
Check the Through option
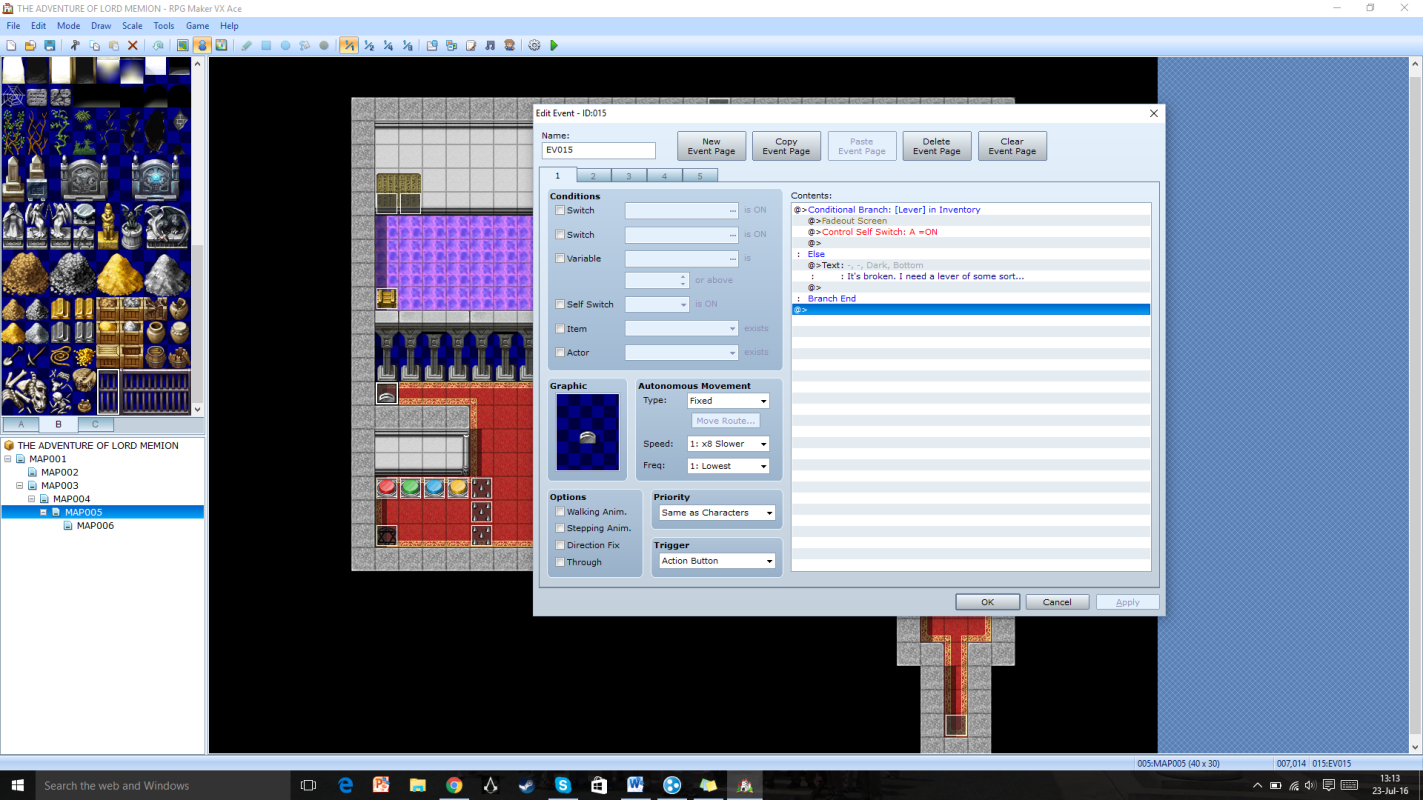point(560,562)
